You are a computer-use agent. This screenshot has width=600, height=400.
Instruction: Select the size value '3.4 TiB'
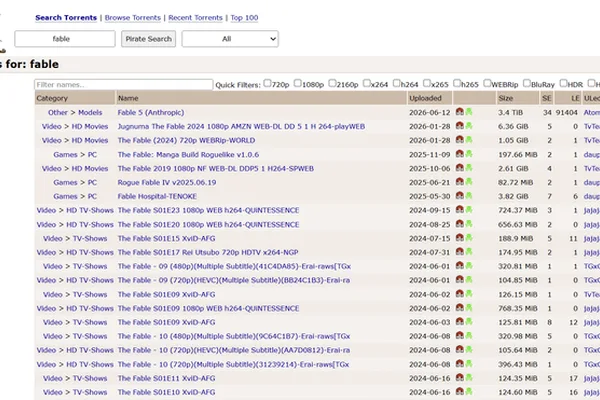pos(510,113)
